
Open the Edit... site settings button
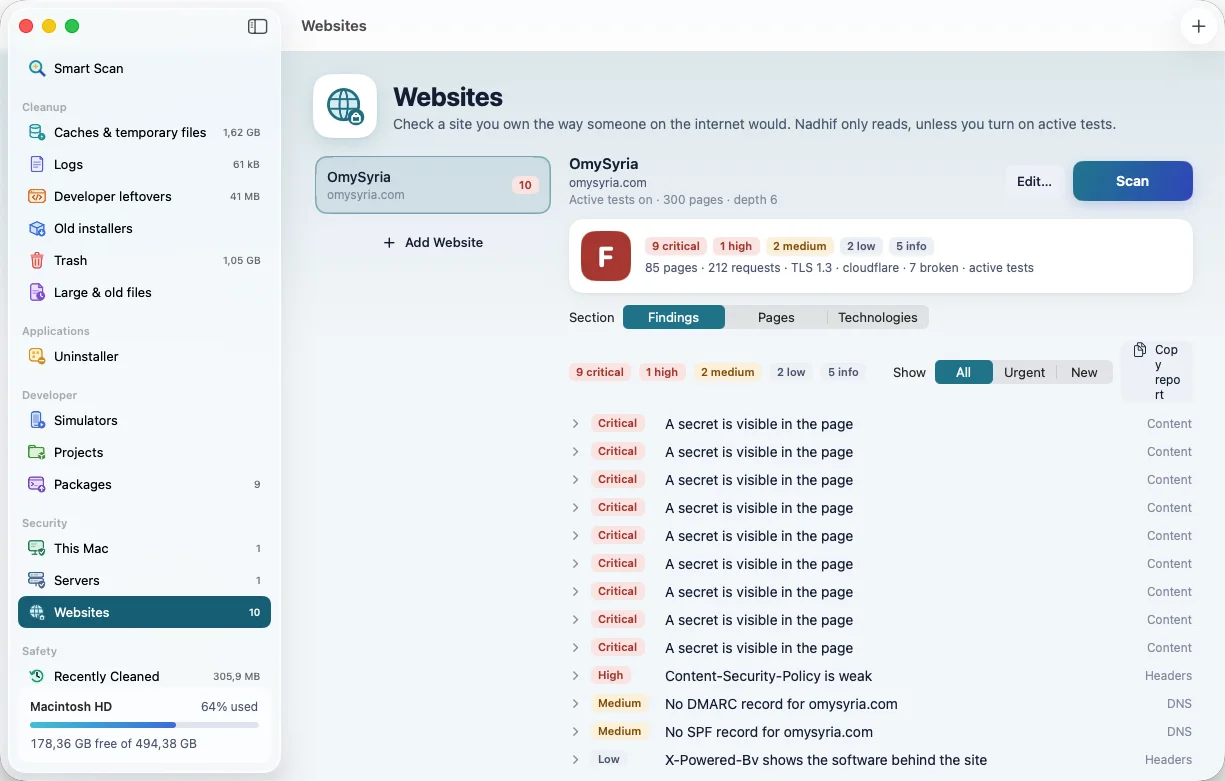point(1034,181)
